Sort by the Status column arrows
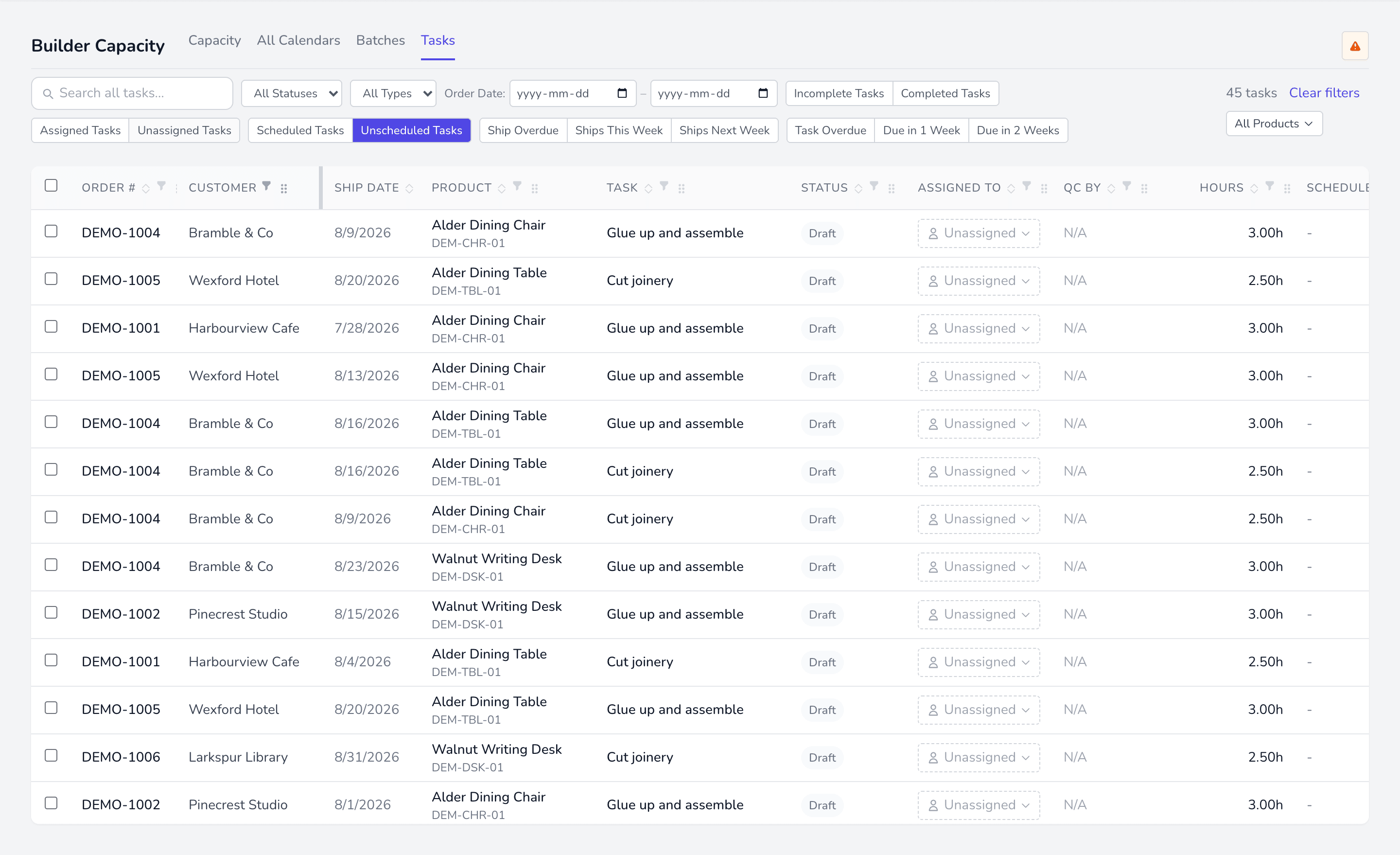 click(x=858, y=188)
